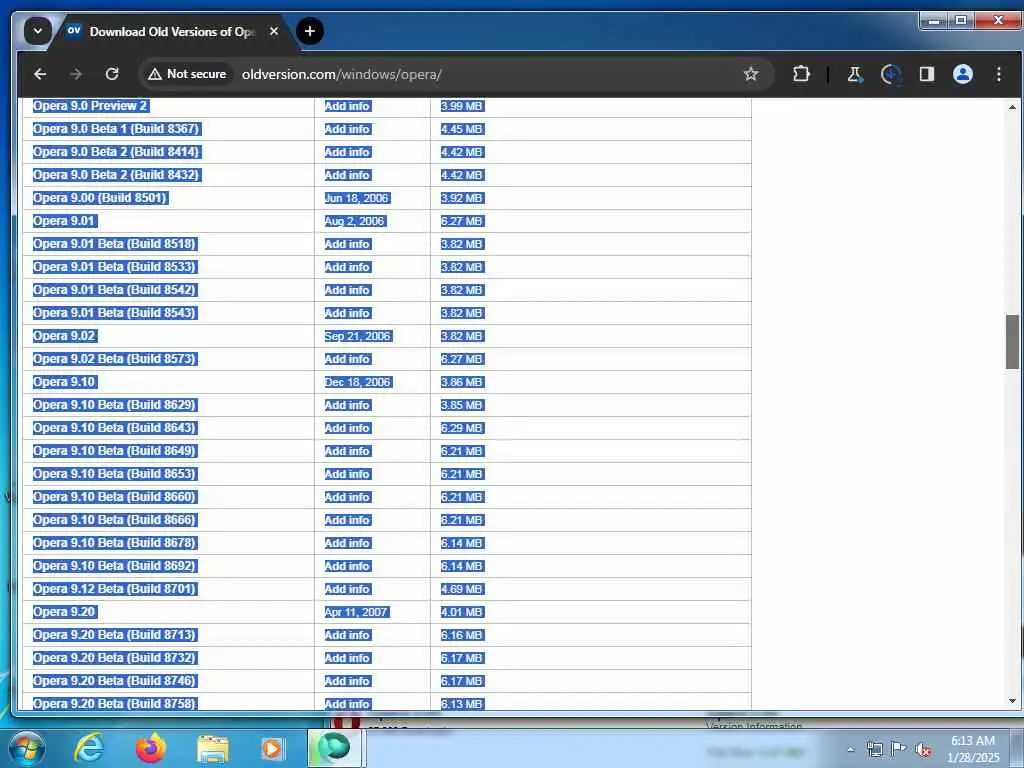
Task: Open Opera 9.20 Beta (Build 8746)
Action: click(115, 680)
